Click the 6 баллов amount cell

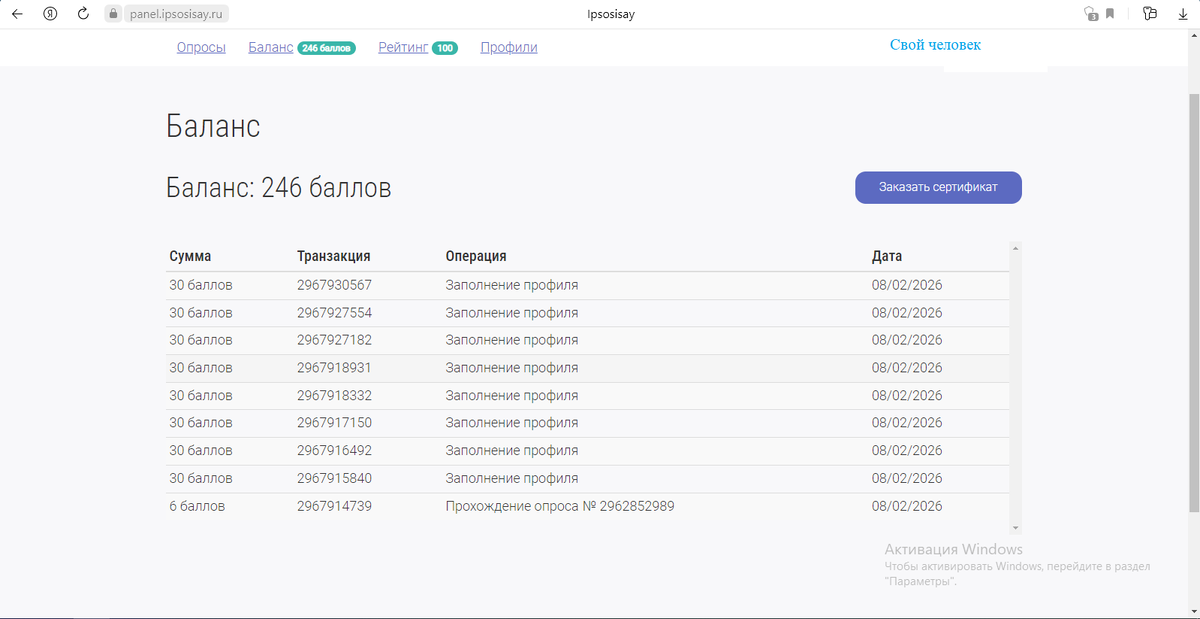click(x=197, y=506)
